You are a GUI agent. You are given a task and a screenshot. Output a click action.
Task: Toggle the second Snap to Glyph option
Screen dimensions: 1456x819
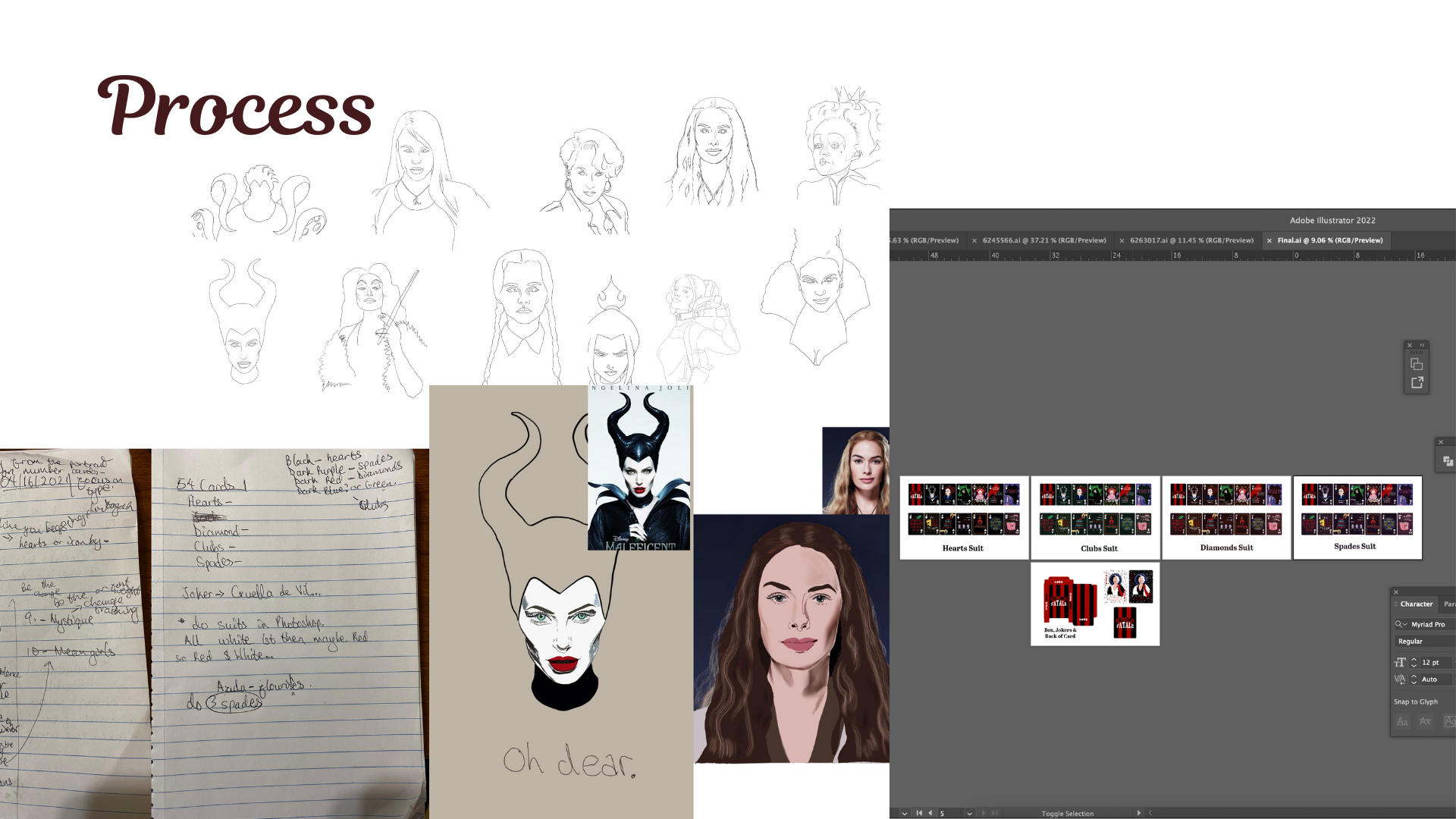click(x=1426, y=721)
